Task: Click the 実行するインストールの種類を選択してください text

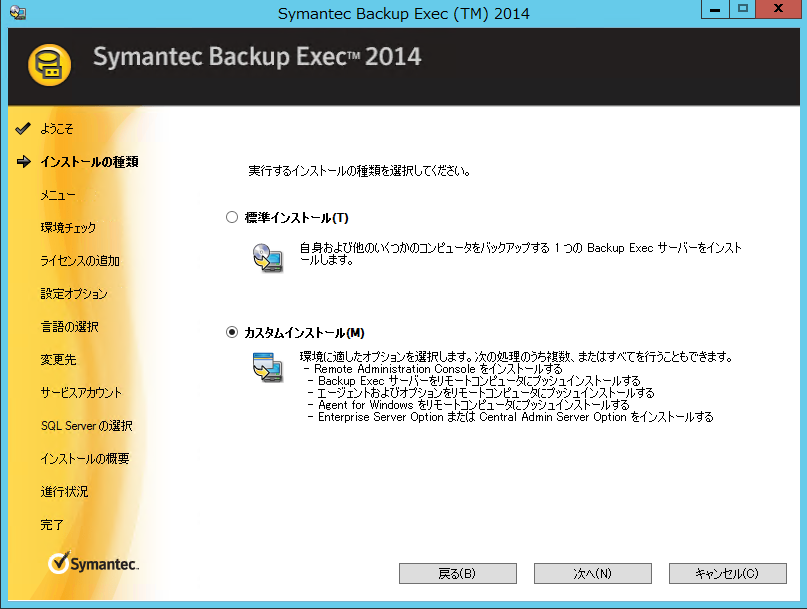Action: point(359,170)
